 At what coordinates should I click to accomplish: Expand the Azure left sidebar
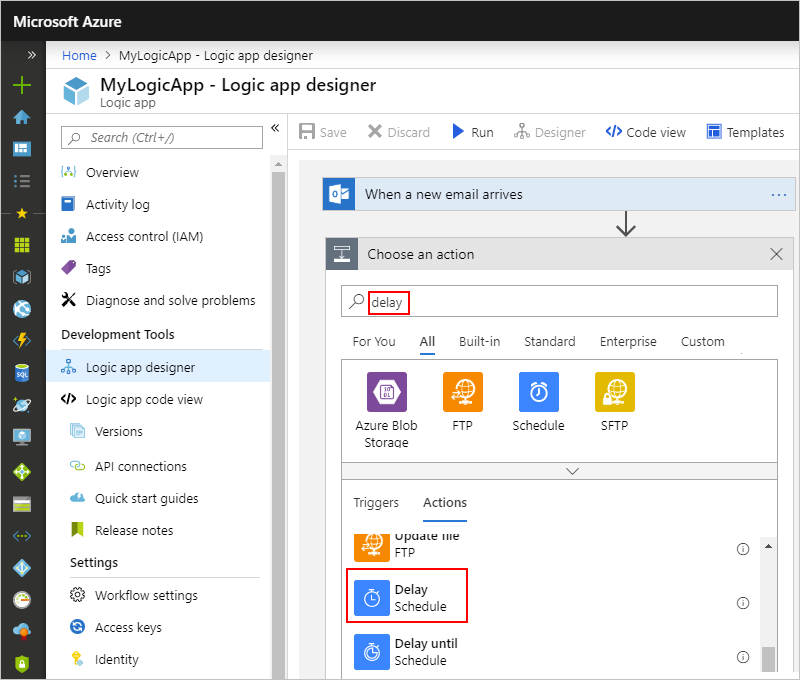pyautogui.click(x=31, y=55)
